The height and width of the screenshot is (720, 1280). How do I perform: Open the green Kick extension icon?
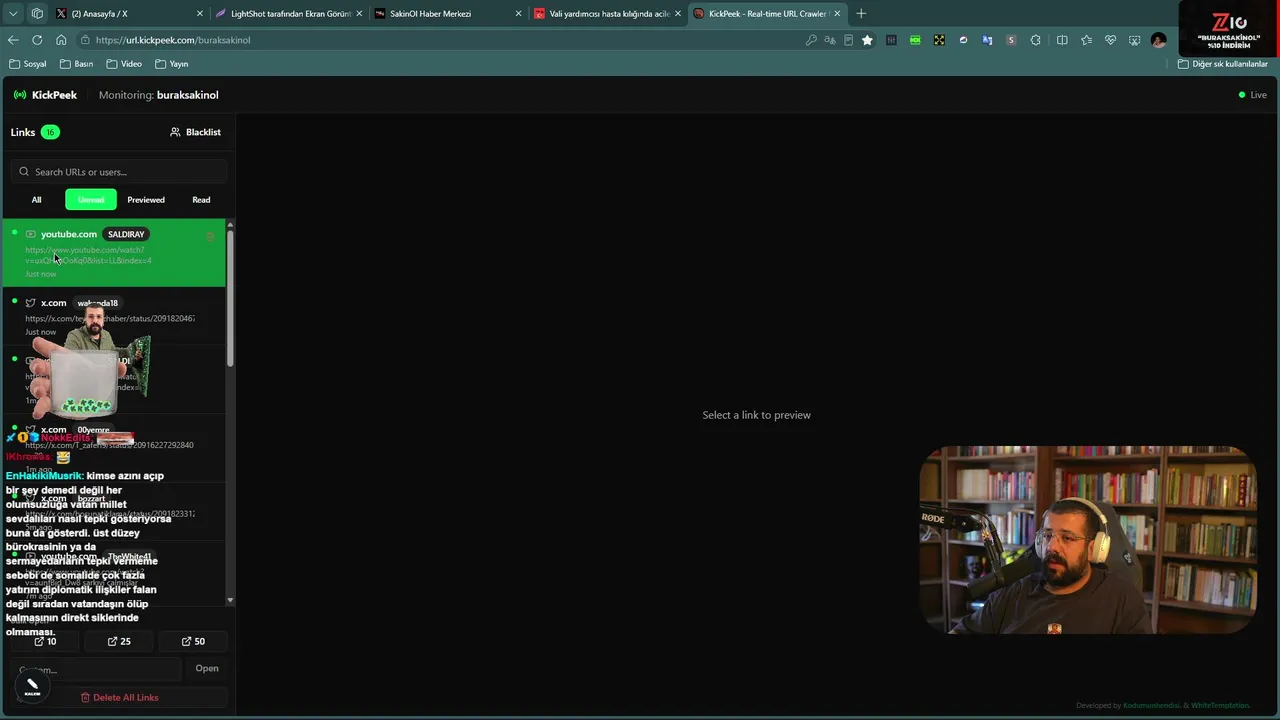tap(915, 40)
